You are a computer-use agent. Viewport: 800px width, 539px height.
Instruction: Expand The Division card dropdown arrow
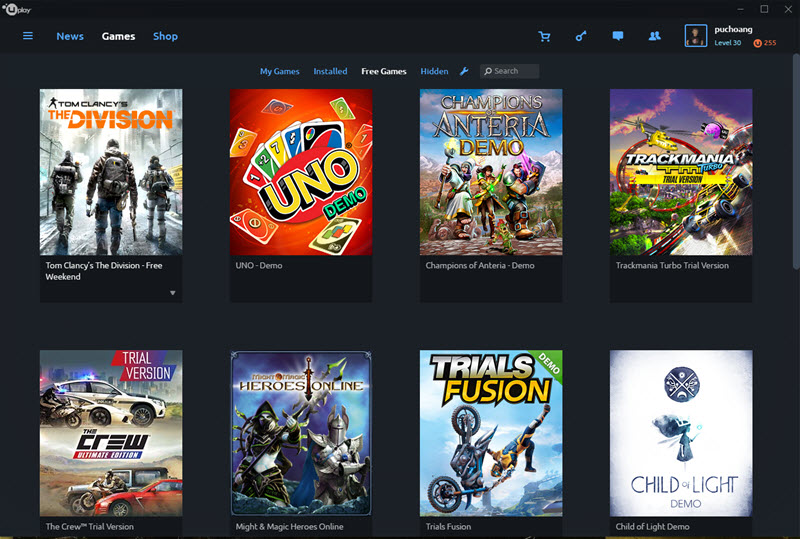click(172, 293)
